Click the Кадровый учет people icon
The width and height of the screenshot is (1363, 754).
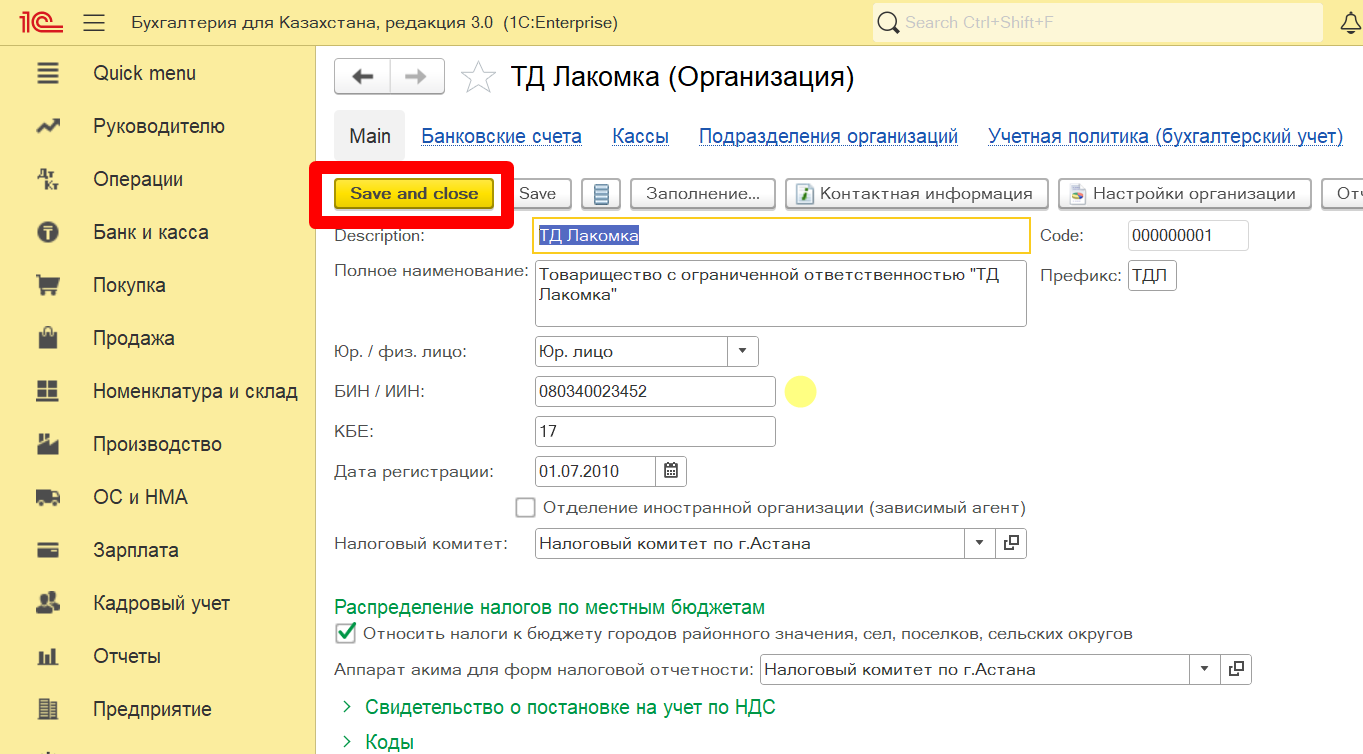pos(47,603)
